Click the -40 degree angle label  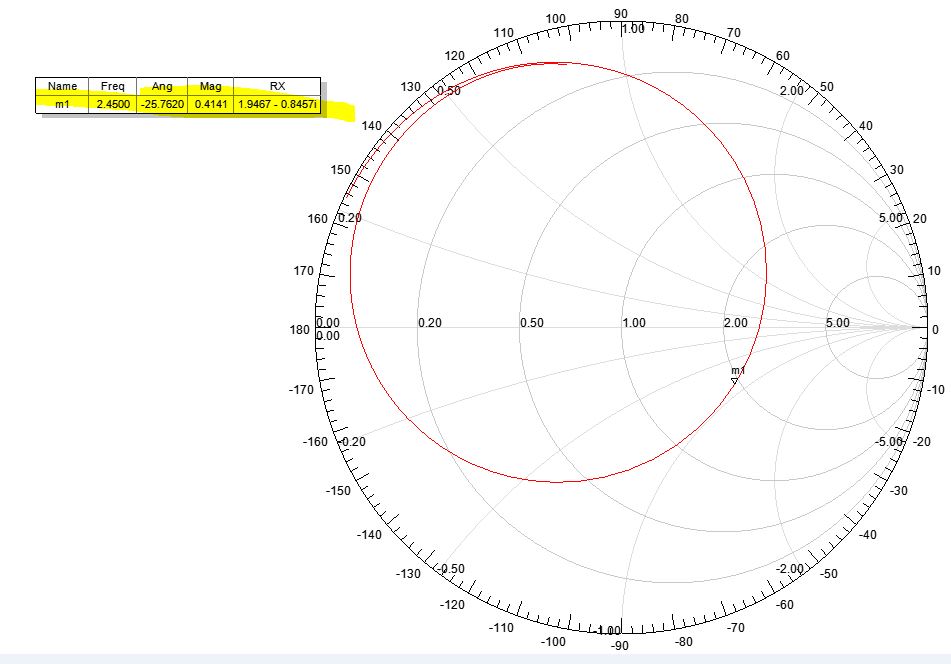pos(868,534)
